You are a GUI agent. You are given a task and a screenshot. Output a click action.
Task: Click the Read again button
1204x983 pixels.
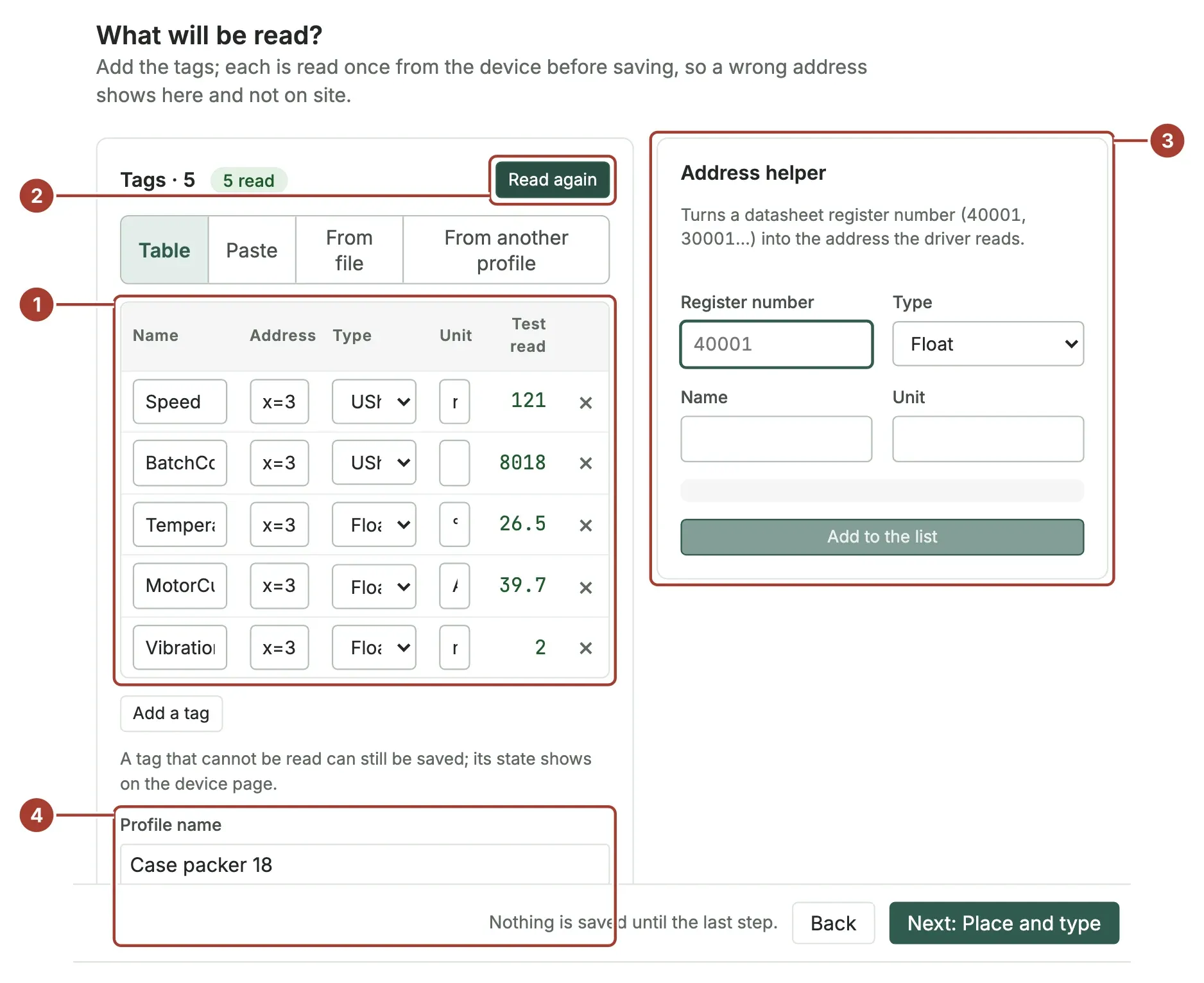coord(553,180)
